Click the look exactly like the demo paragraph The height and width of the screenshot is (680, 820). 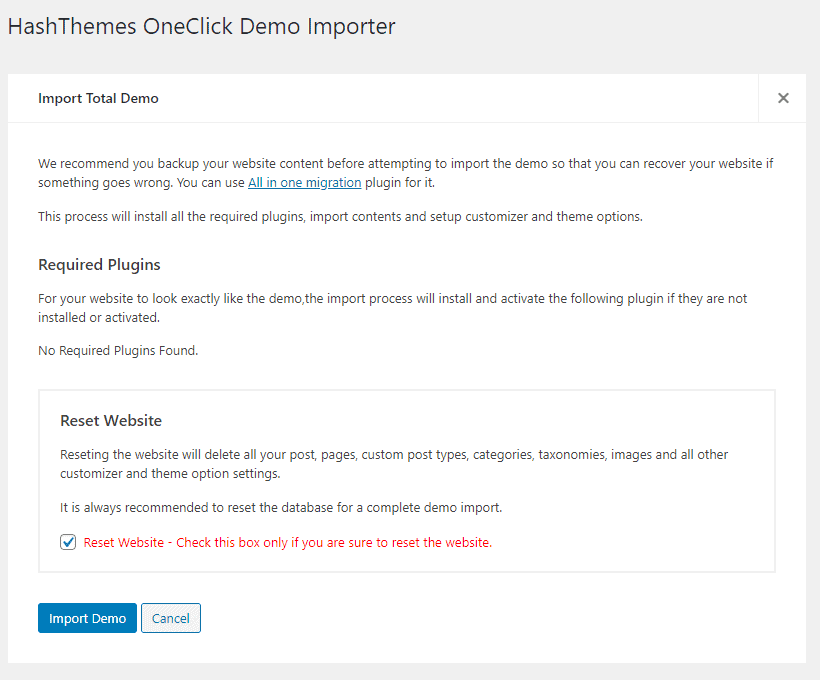(392, 308)
